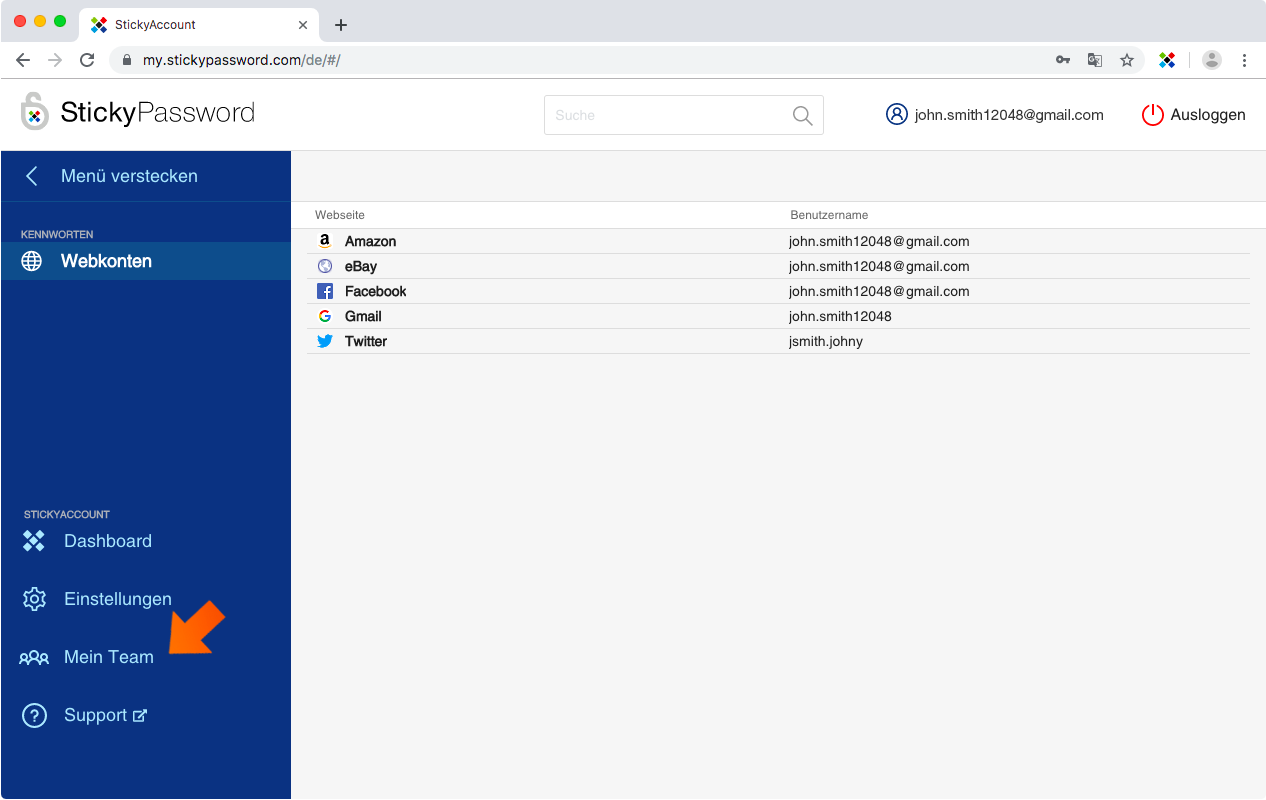This screenshot has width=1266, height=800.
Task: Click the Amazon favicon
Action: pos(325,241)
